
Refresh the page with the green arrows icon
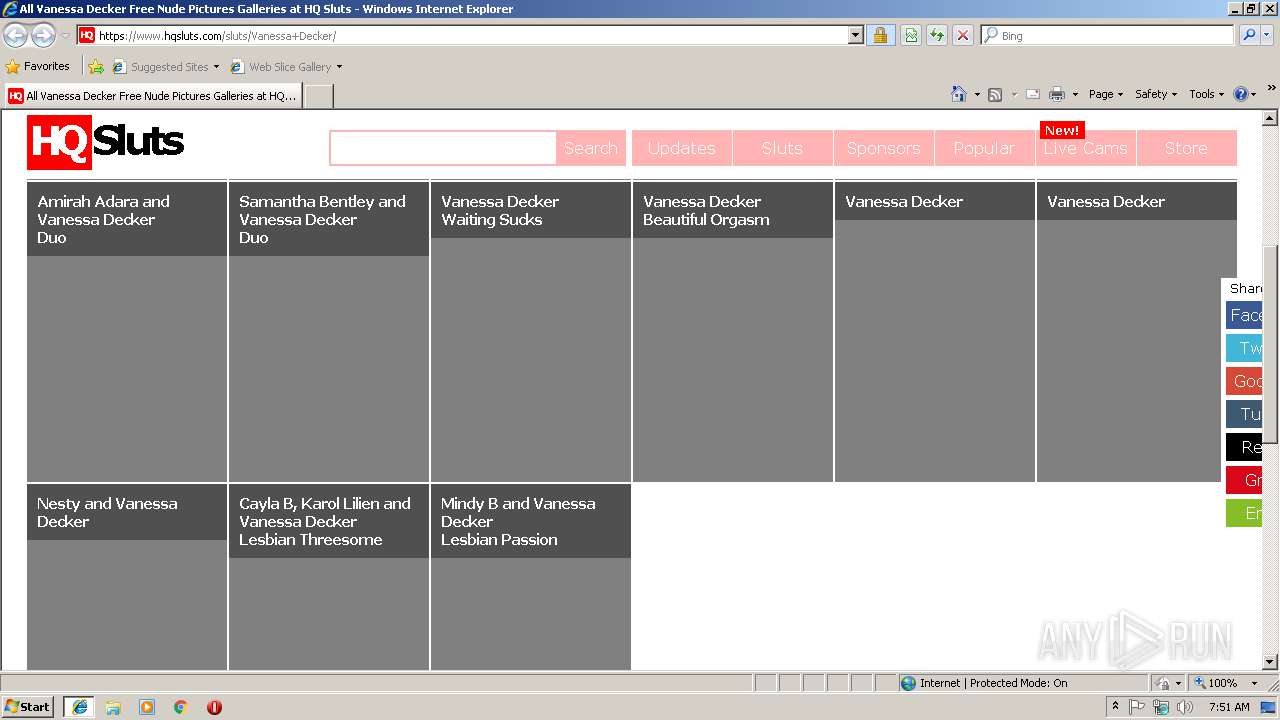[x=937, y=35]
